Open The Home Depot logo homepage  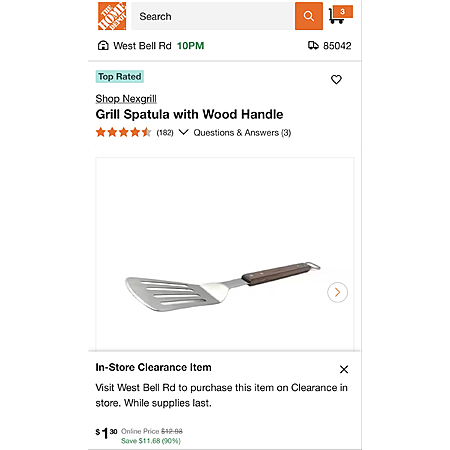click(x=112, y=16)
